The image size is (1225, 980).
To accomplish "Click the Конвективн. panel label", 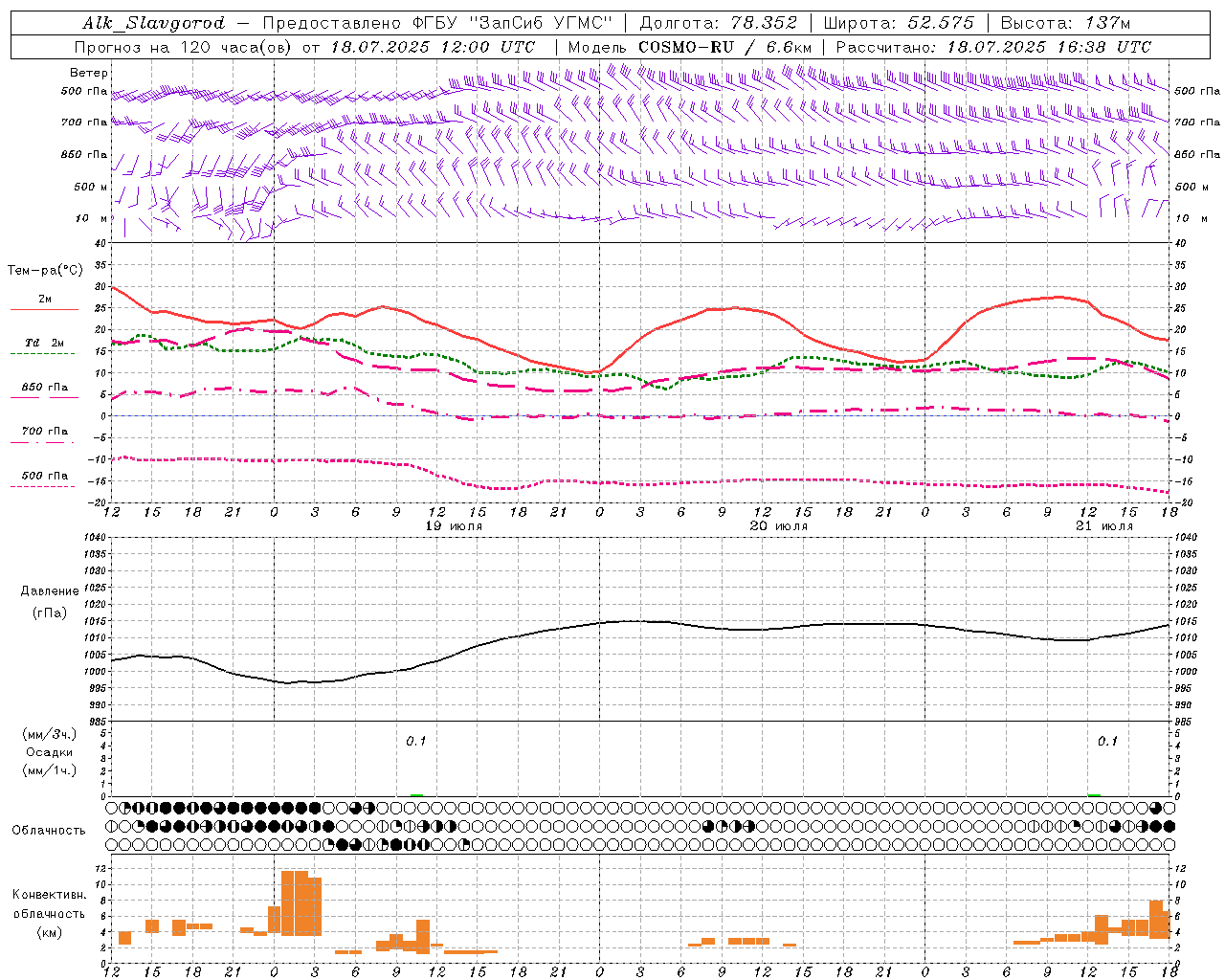I will click(50, 895).
